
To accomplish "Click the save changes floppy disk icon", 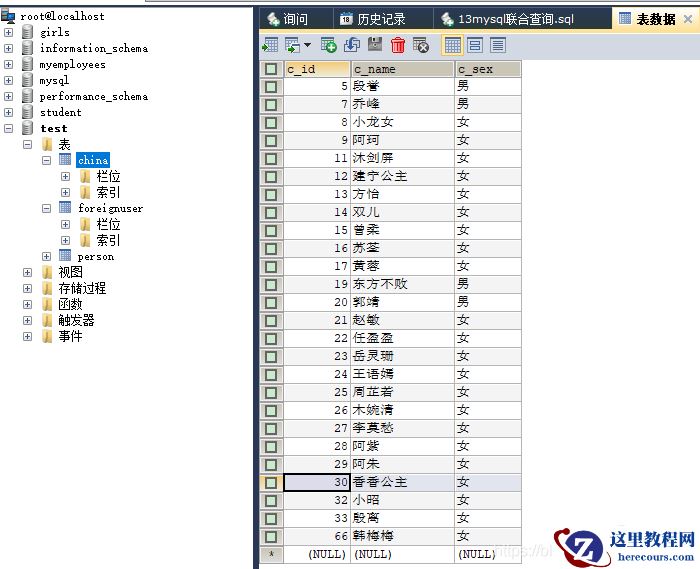I will tap(375, 45).
